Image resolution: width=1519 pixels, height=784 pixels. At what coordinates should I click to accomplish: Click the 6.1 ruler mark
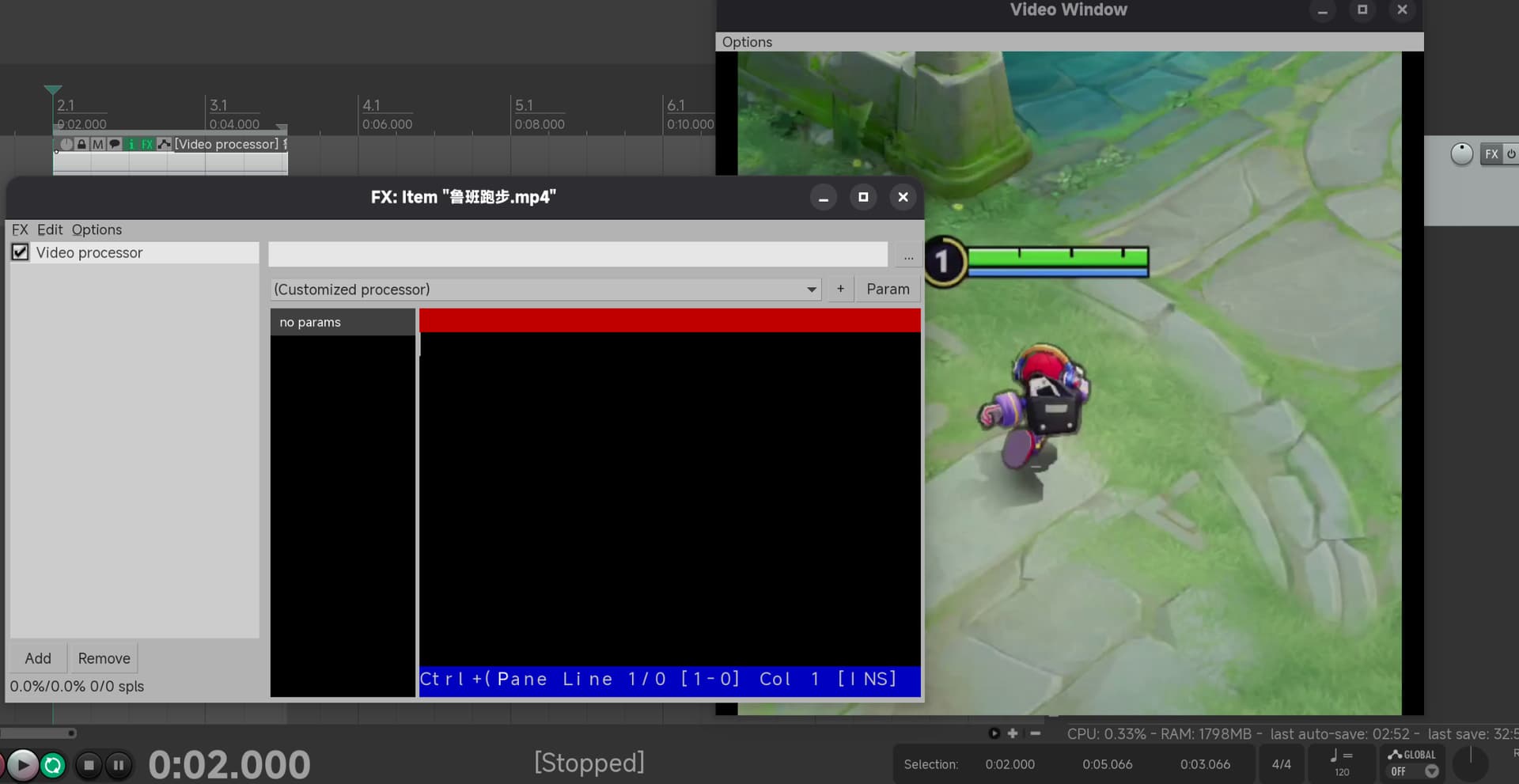coord(676,105)
